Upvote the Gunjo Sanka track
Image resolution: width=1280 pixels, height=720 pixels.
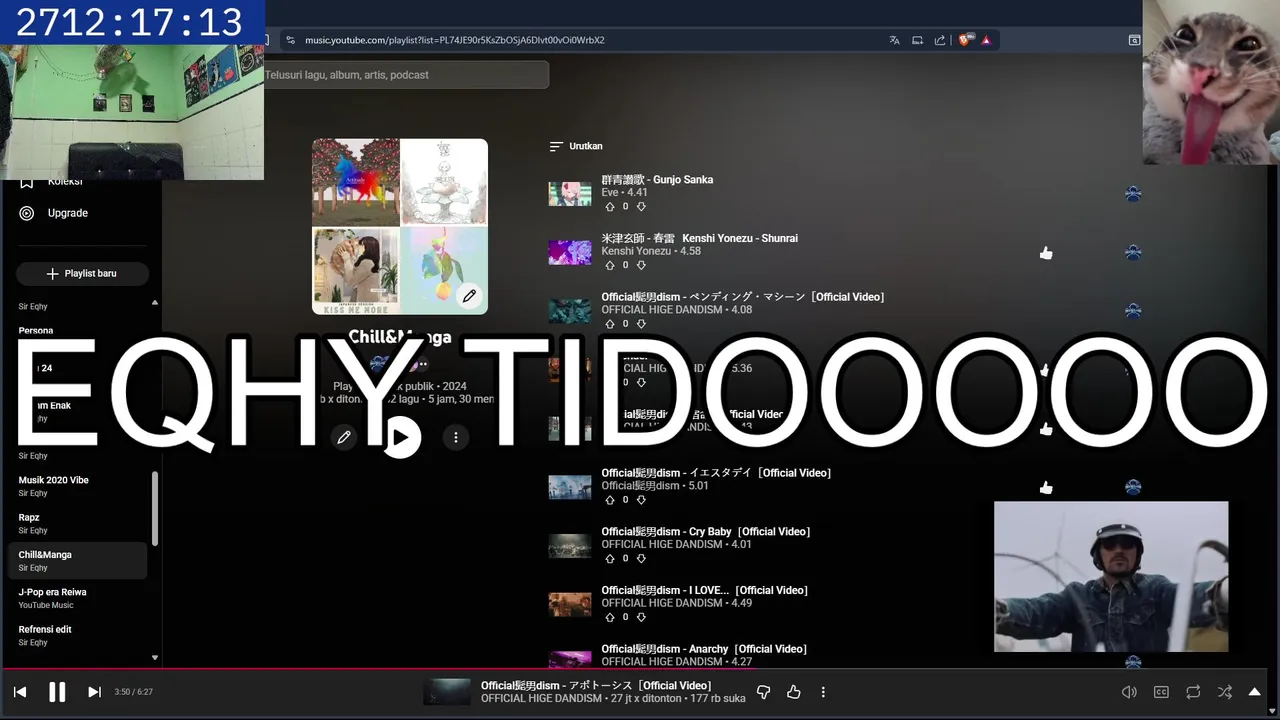610,206
